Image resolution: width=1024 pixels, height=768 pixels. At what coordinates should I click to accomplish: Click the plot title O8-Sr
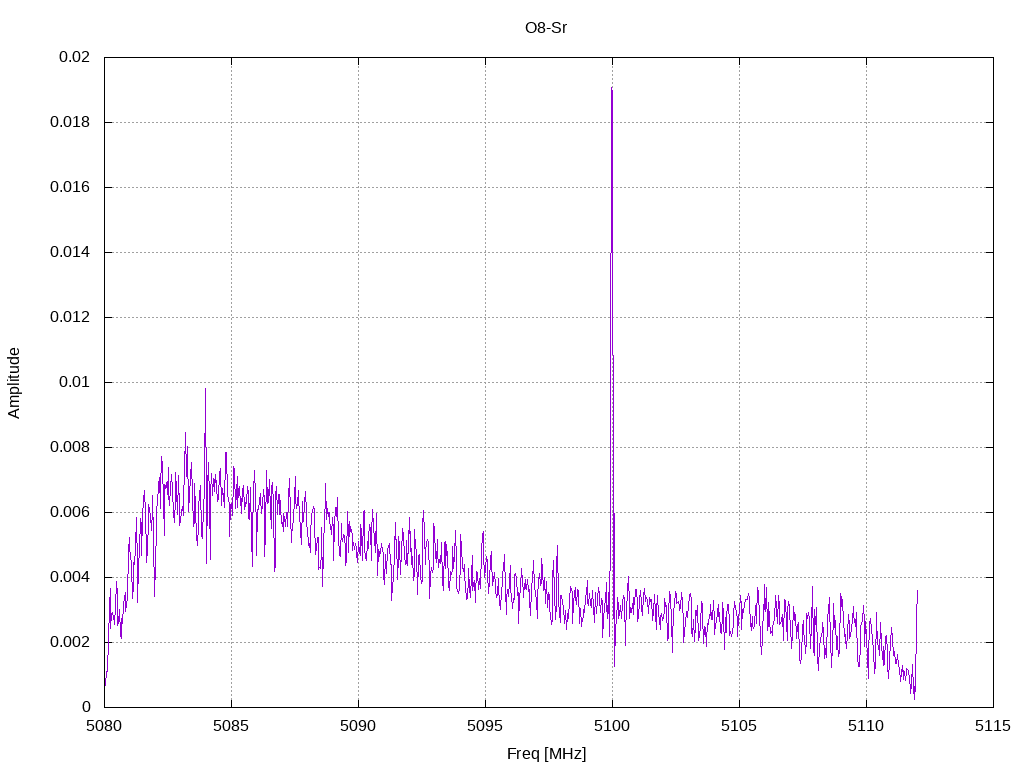546,28
